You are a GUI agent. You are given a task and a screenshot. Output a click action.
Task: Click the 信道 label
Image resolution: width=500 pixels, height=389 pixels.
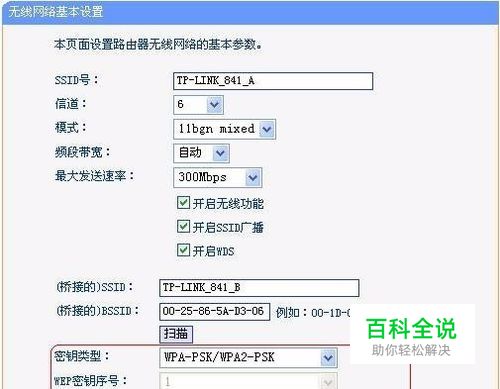point(71,104)
